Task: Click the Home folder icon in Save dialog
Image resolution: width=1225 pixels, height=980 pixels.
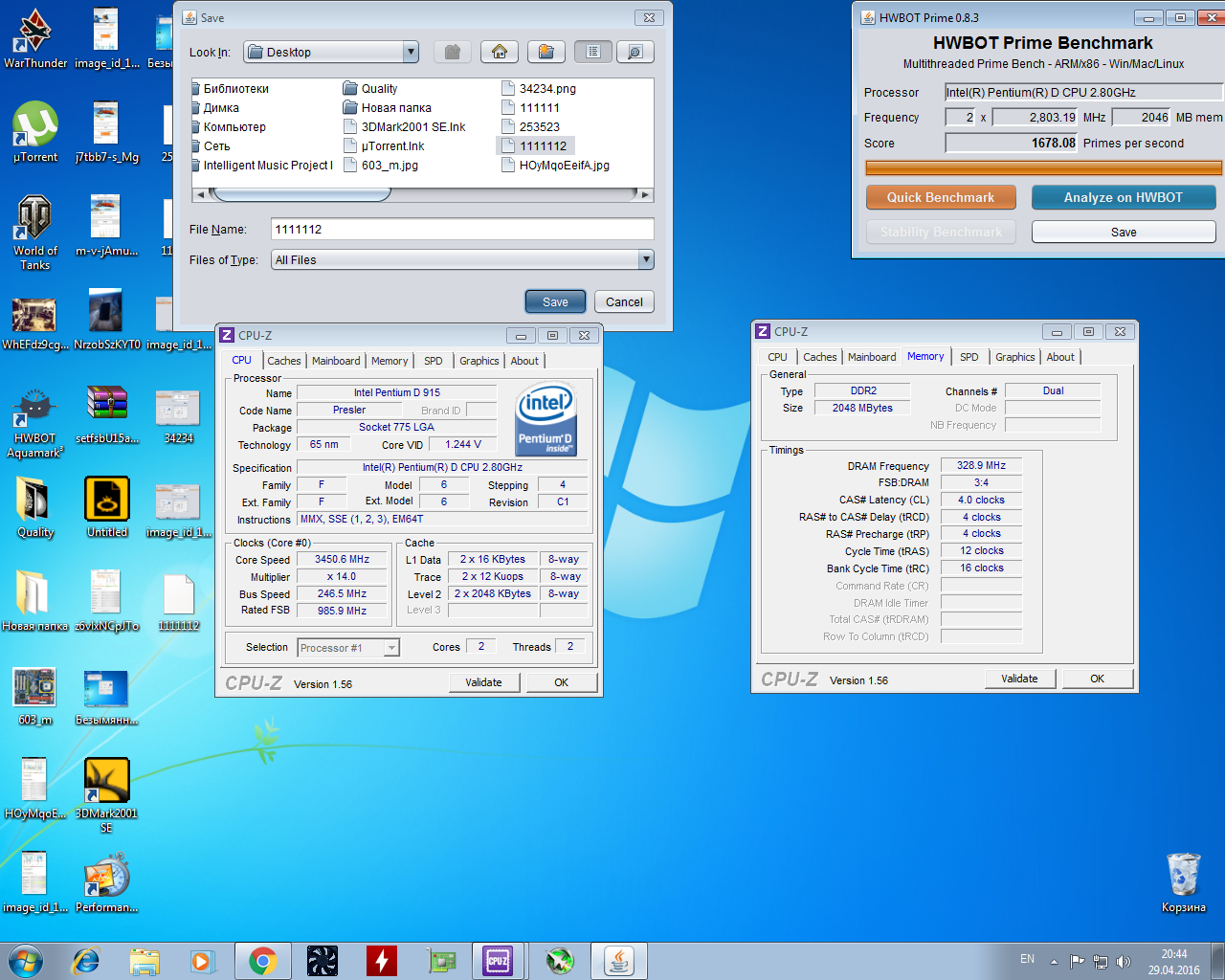Action: (x=500, y=52)
